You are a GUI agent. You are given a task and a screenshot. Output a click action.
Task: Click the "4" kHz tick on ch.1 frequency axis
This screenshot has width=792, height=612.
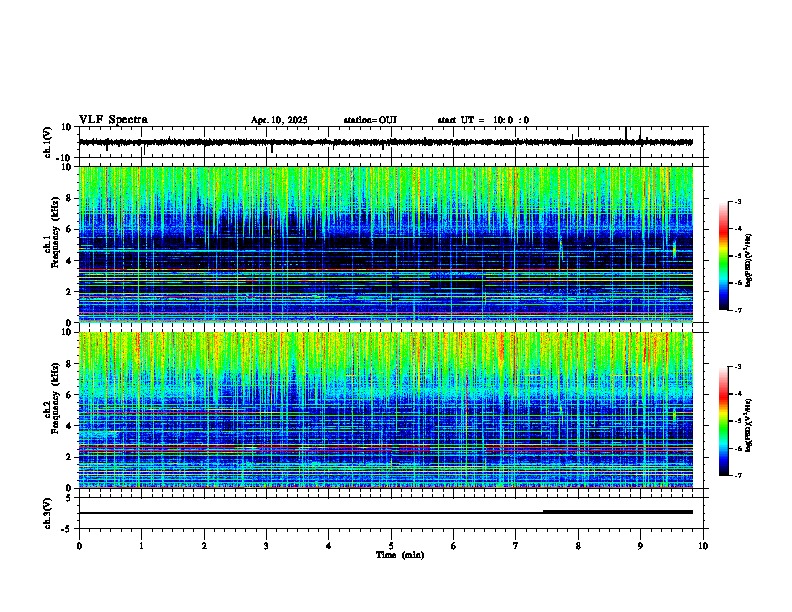tap(70, 261)
